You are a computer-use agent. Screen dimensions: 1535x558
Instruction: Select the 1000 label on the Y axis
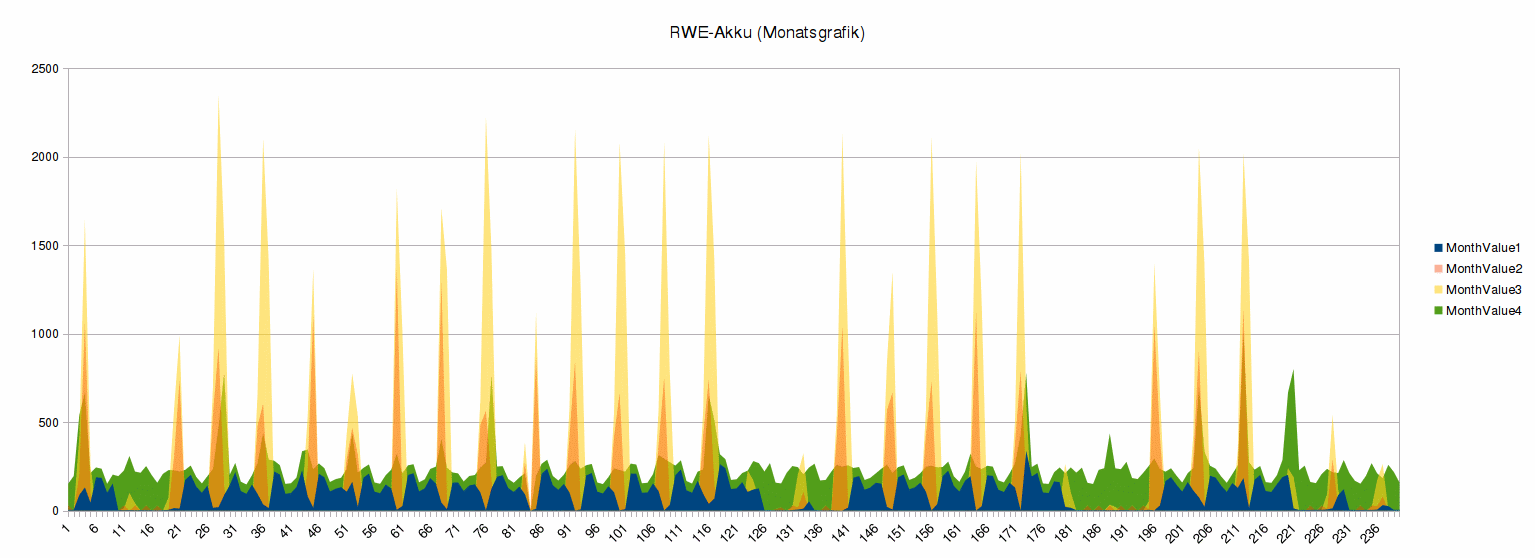point(45,334)
